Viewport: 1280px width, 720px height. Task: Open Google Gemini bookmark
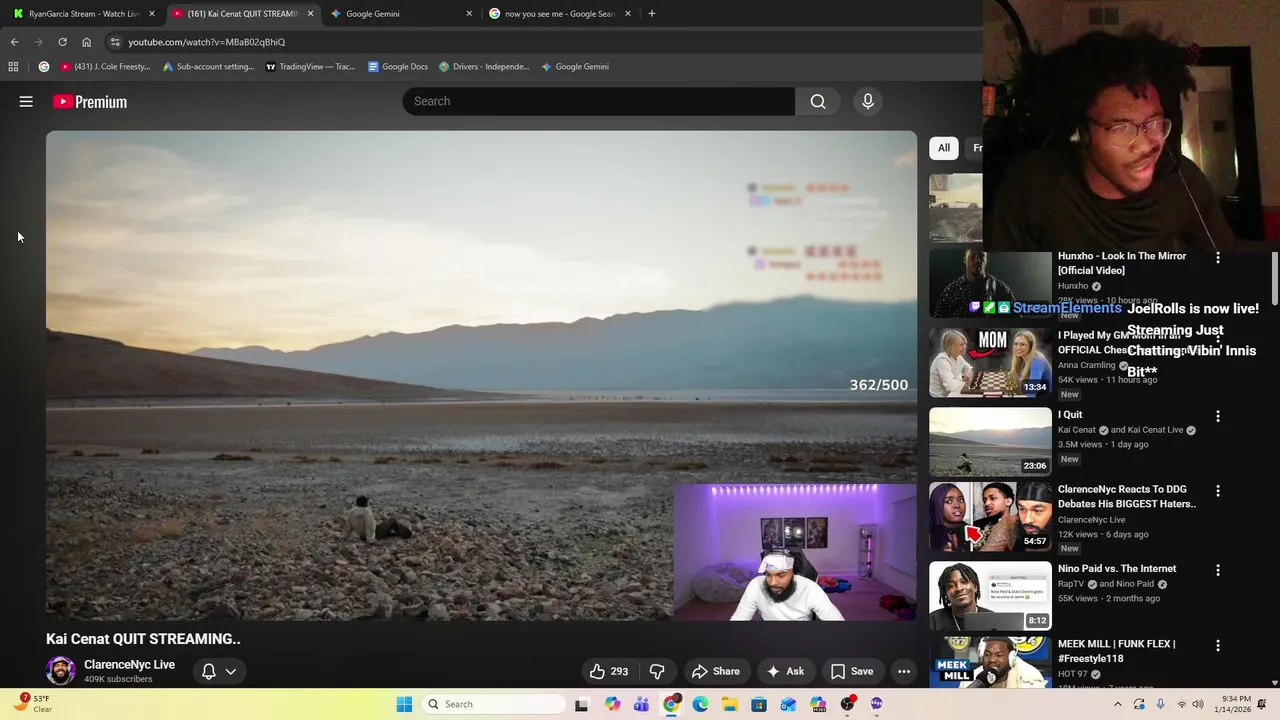(x=575, y=67)
